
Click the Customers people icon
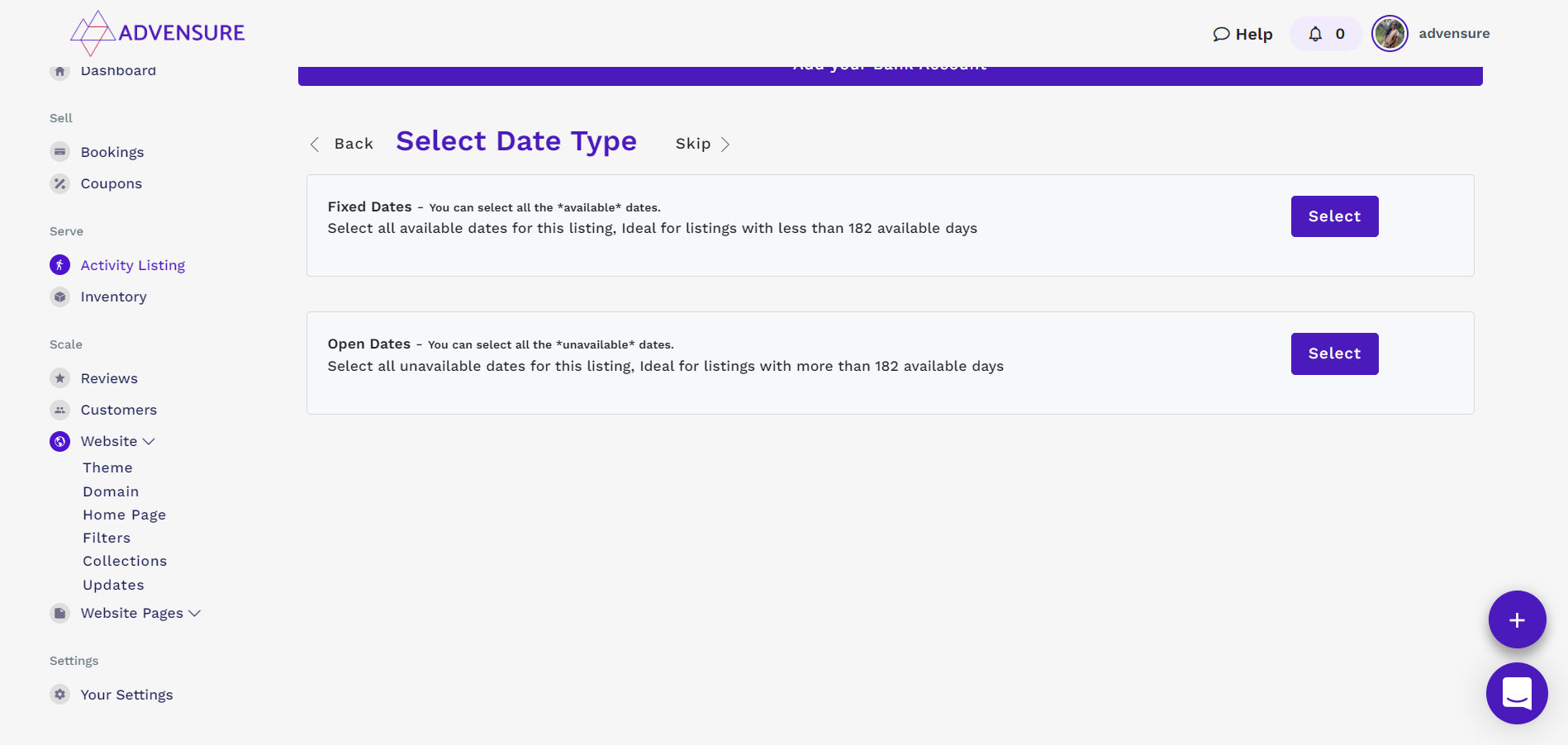(x=59, y=410)
